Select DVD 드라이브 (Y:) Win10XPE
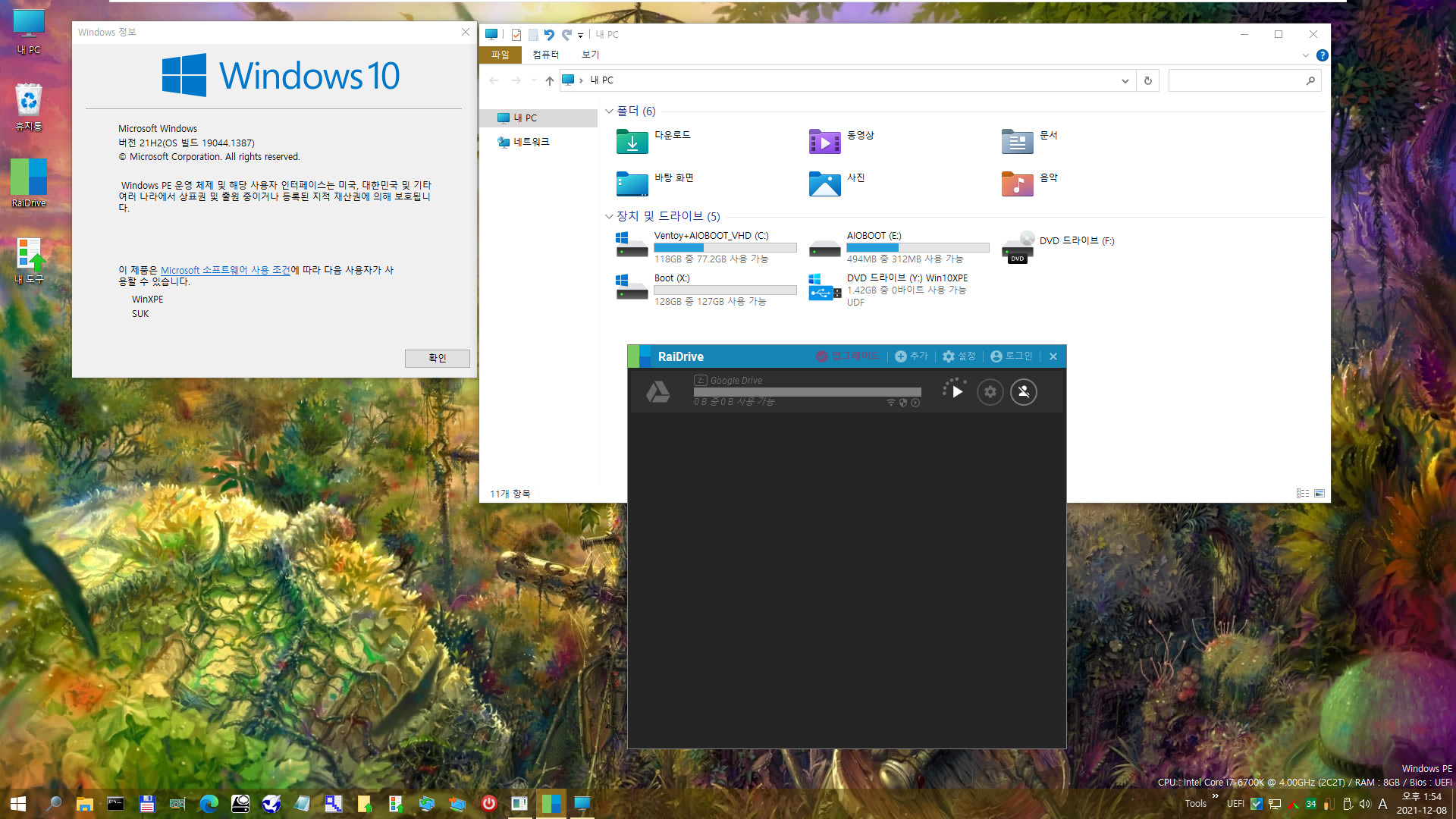Screen dimensions: 1456x819 pos(889,290)
